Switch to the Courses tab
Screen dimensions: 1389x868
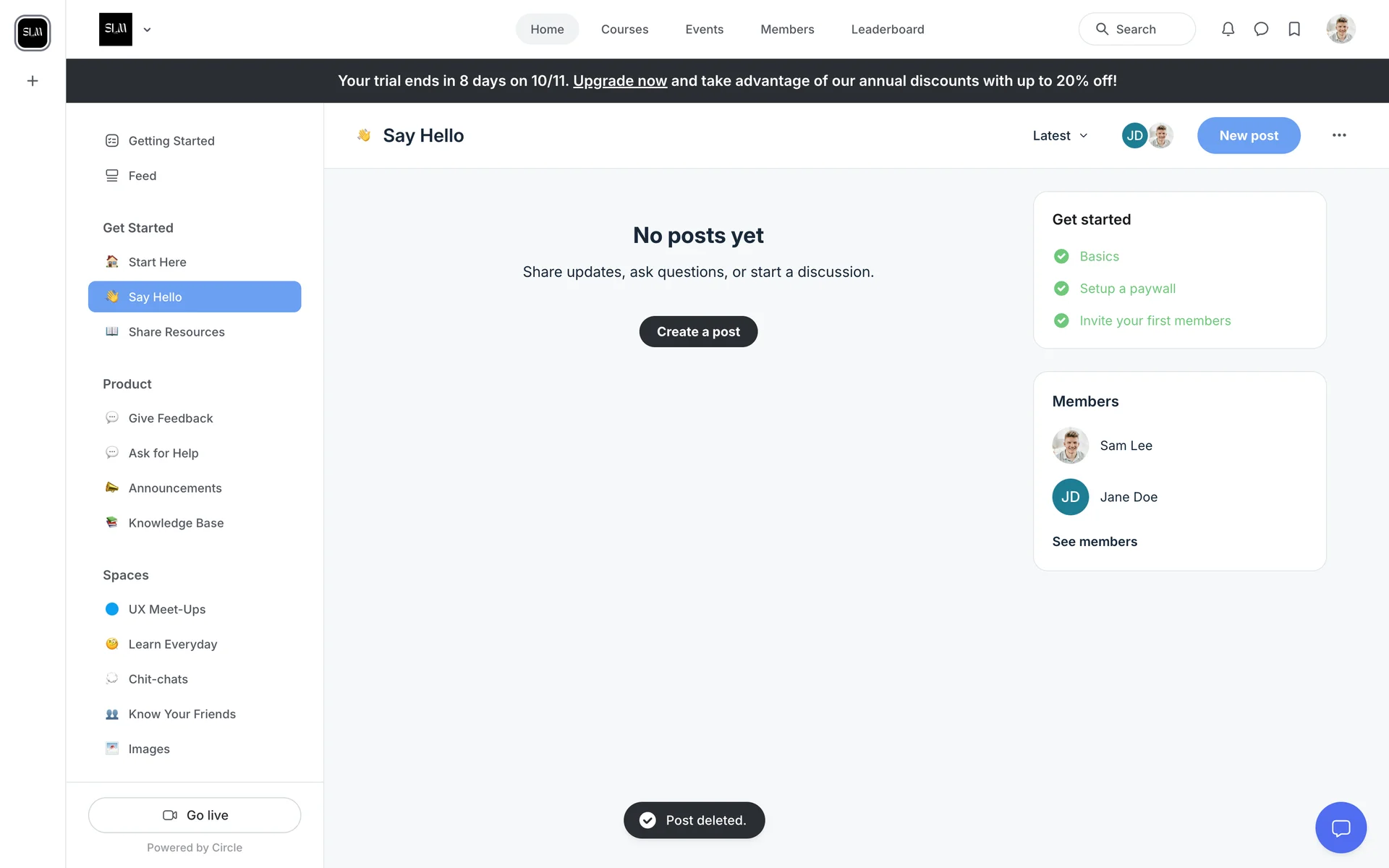coord(624,29)
